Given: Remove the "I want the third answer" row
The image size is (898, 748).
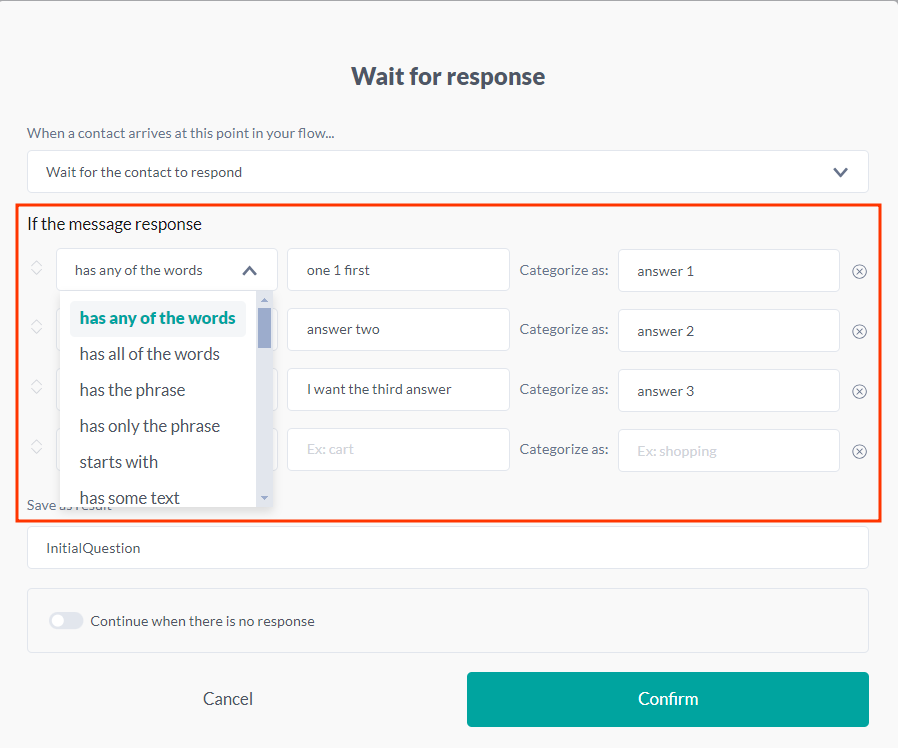Looking at the screenshot, I should click(x=860, y=391).
